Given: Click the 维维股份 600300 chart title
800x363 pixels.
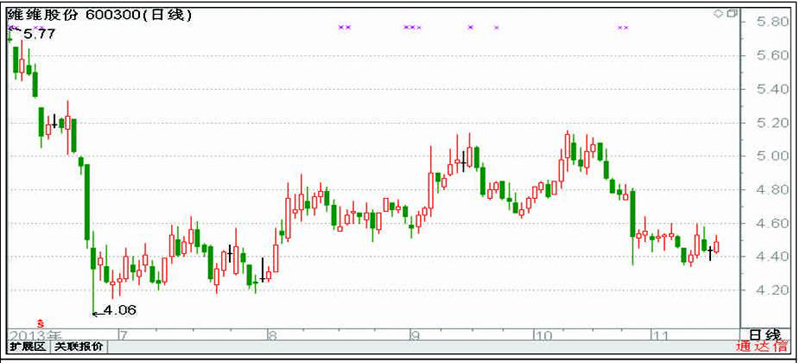Looking at the screenshot, I should pos(99,15).
